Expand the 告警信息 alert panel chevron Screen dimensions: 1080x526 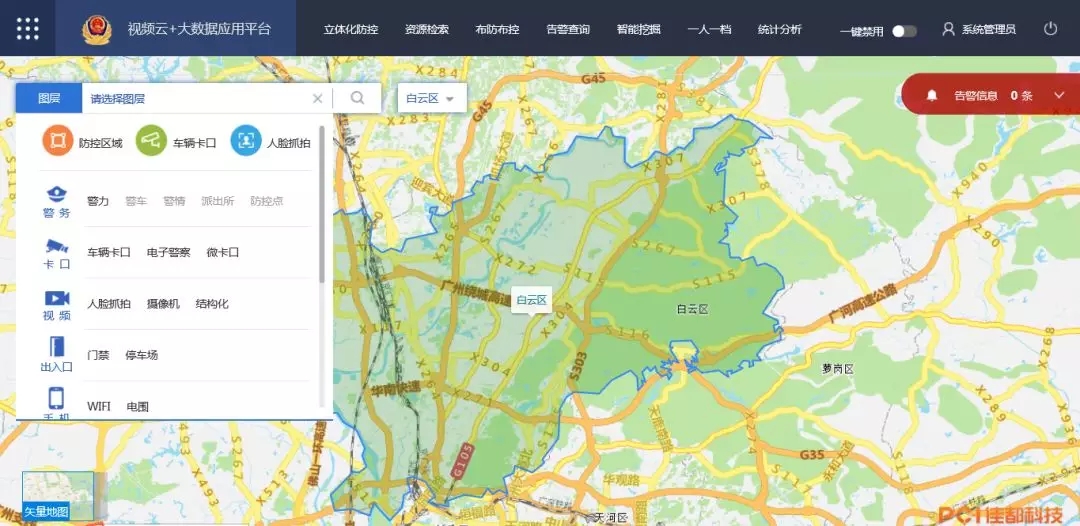pyautogui.click(x=1059, y=95)
